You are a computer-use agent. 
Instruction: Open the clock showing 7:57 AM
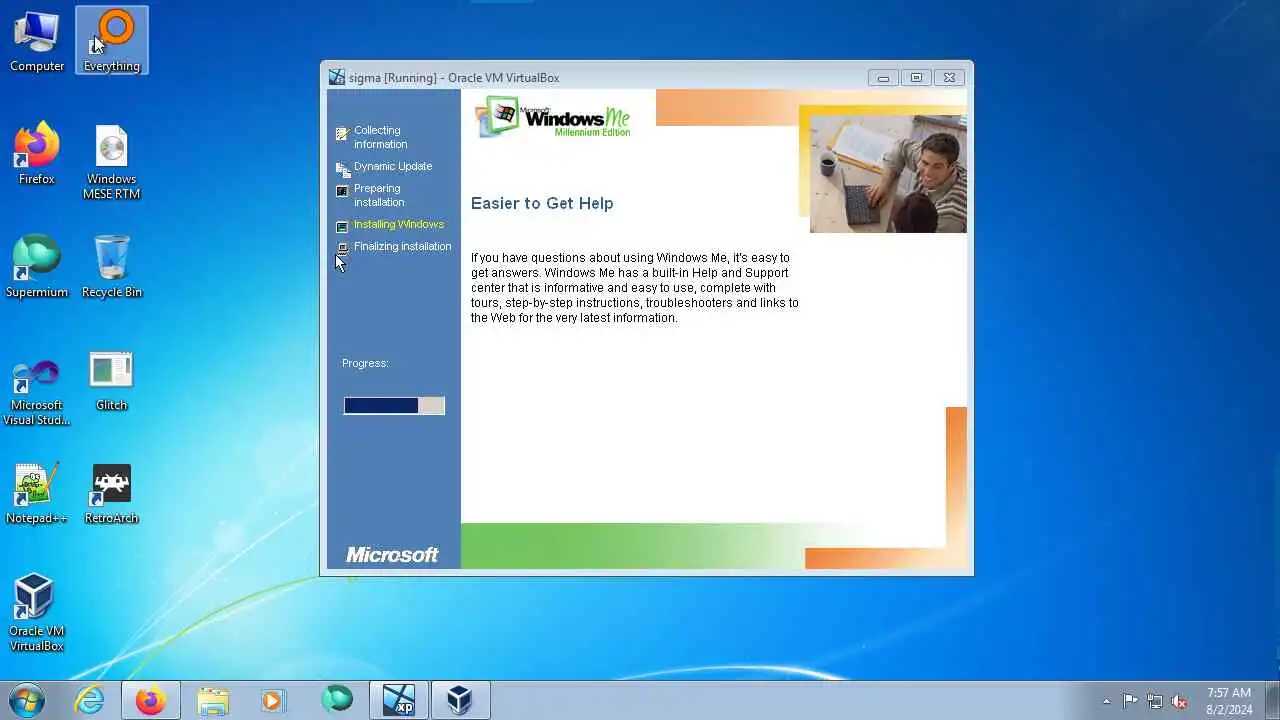click(1229, 701)
